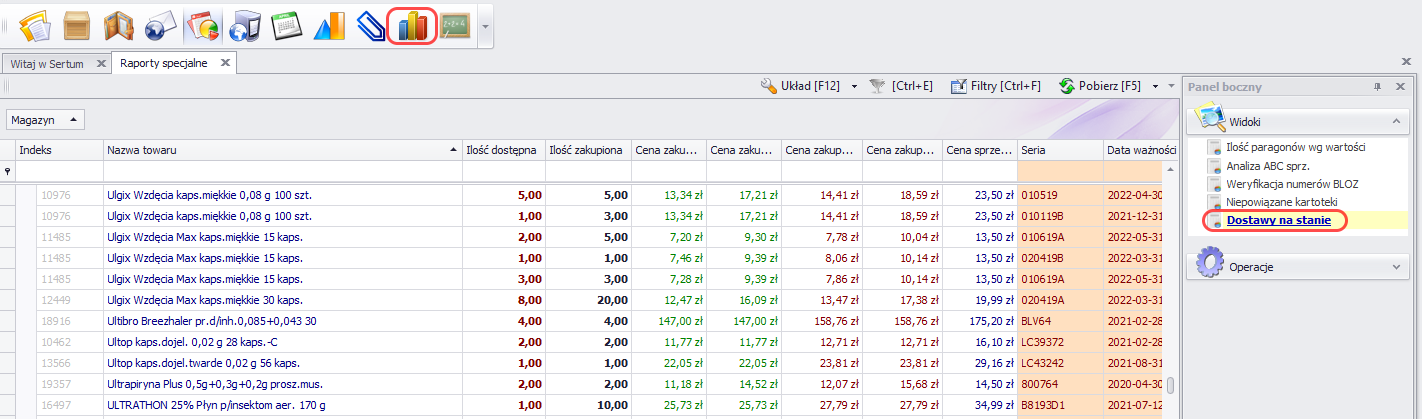Click the filter field under Nazwa towaru
The image size is (1422, 419).
click(282, 172)
